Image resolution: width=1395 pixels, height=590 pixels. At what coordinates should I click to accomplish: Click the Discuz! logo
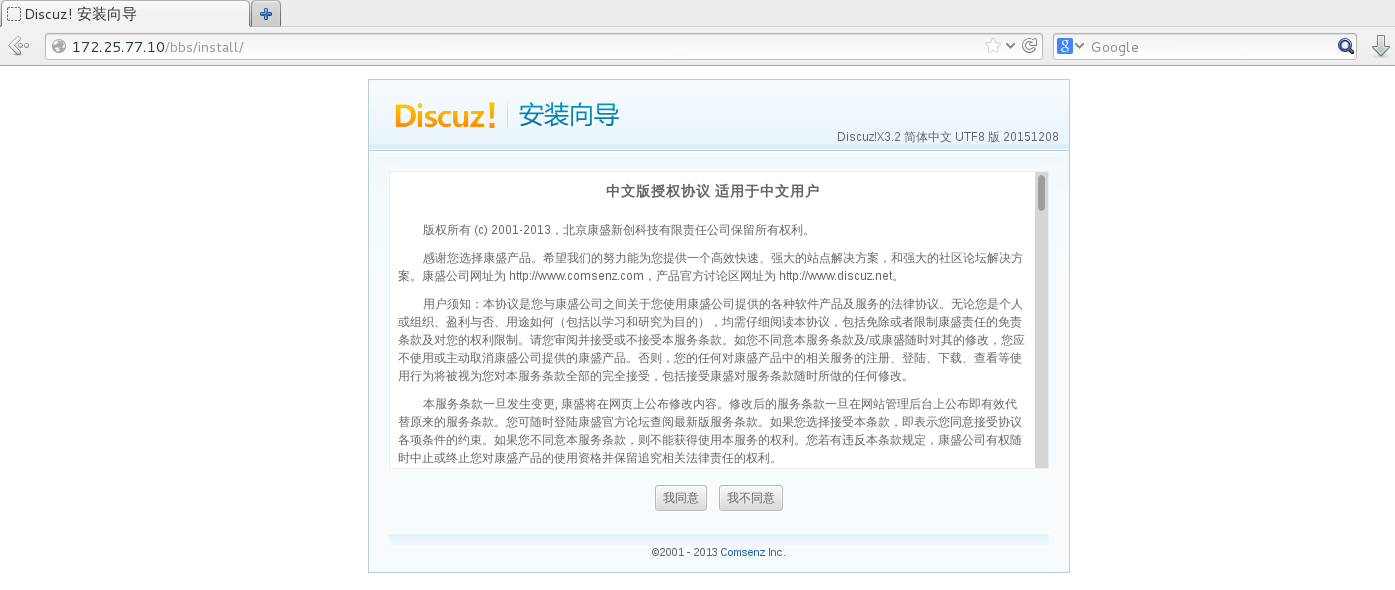click(445, 115)
